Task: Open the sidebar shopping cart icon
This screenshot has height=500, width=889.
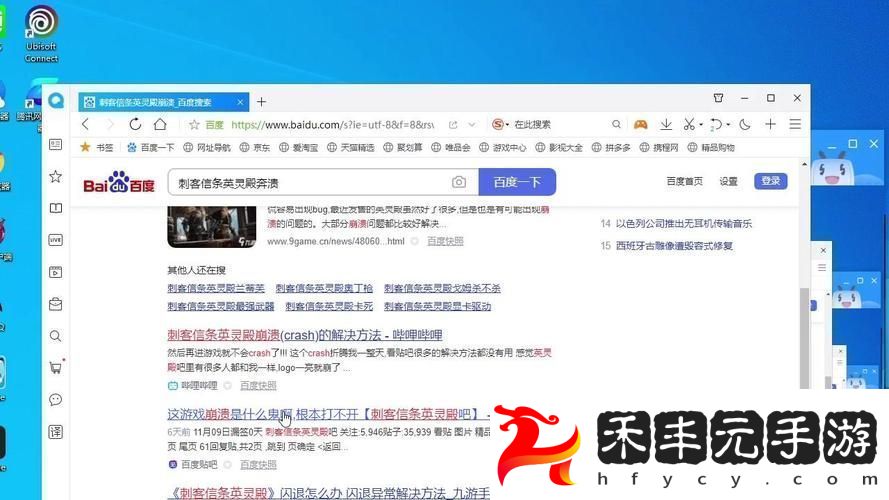Action: (56, 367)
